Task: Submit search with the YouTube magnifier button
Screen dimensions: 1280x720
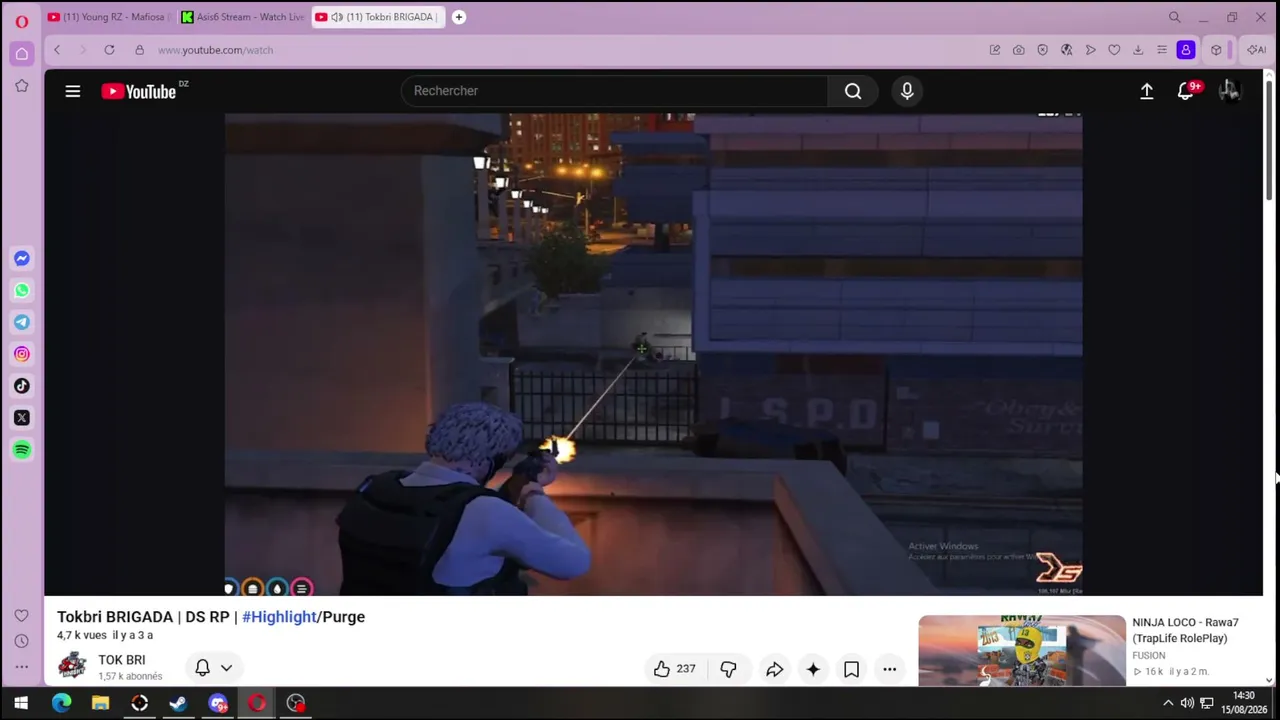Action: tap(853, 91)
